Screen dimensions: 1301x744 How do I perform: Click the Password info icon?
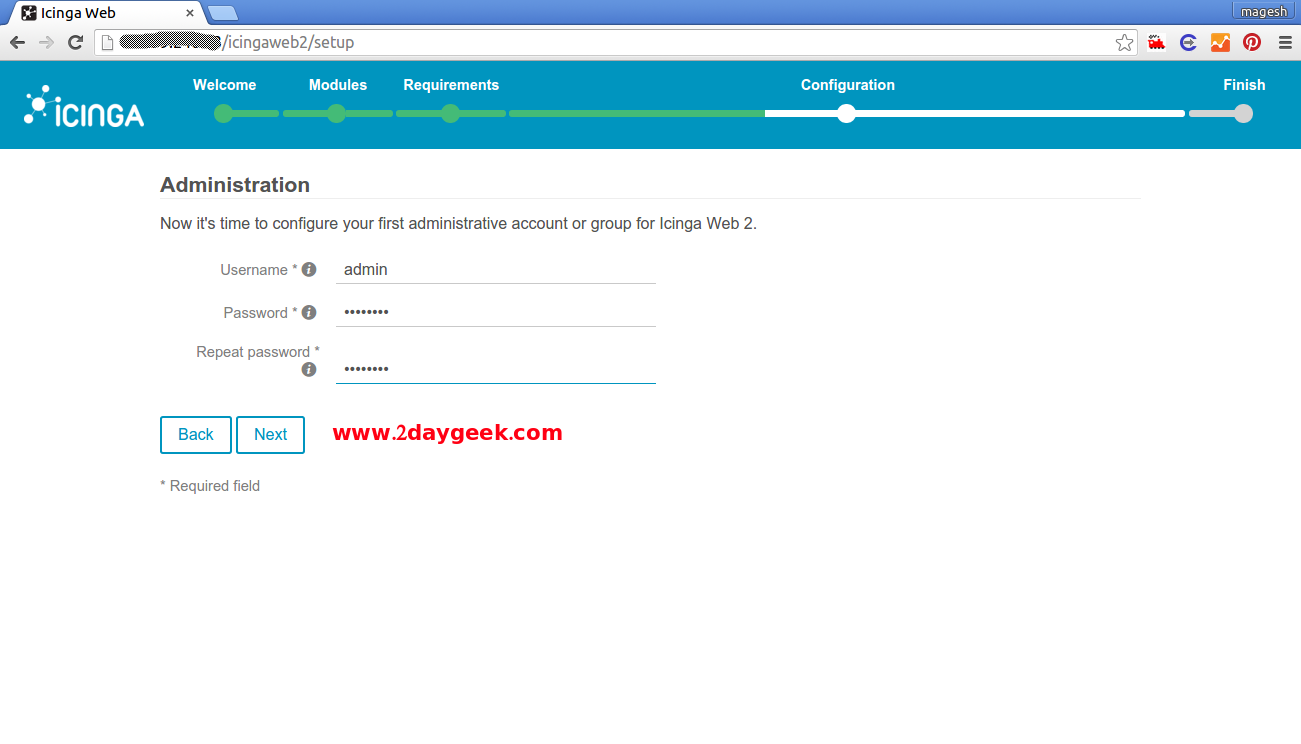(x=309, y=312)
